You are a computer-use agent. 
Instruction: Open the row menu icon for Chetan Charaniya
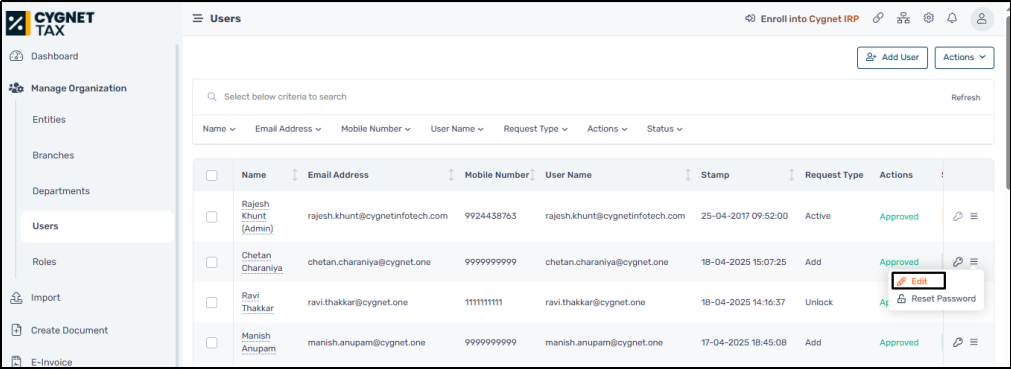(974, 261)
